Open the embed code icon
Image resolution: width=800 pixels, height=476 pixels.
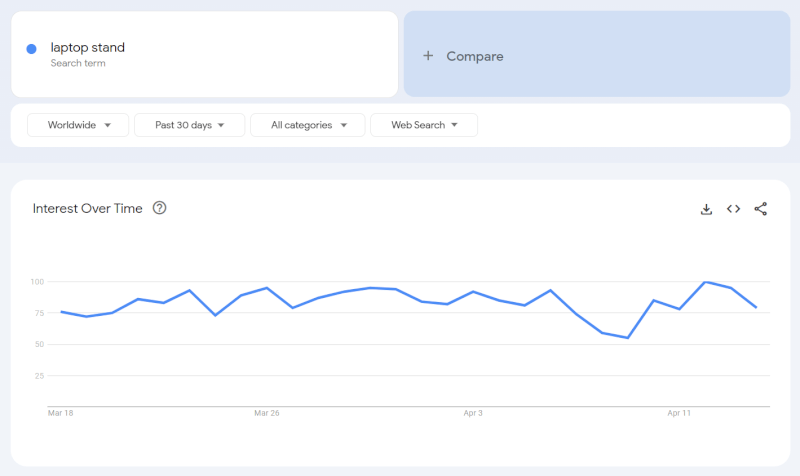(x=733, y=209)
